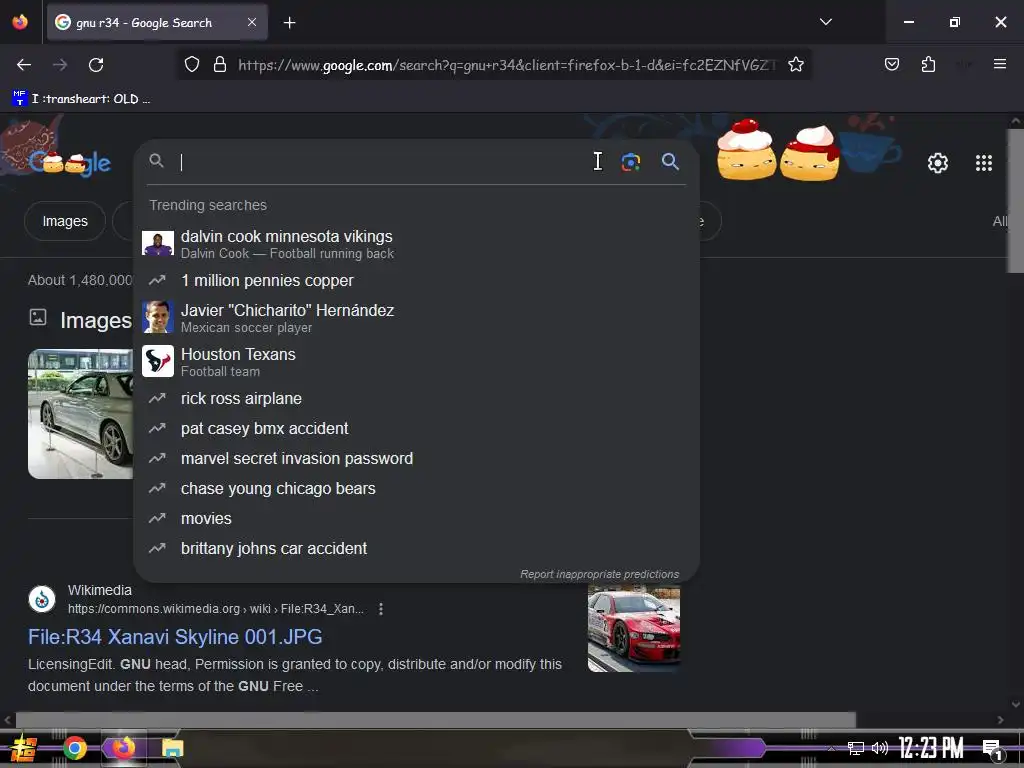The image size is (1024, 768).
Task: Select Javier "Chicharito" Hernández suggestion
Action: pos(416,318)
